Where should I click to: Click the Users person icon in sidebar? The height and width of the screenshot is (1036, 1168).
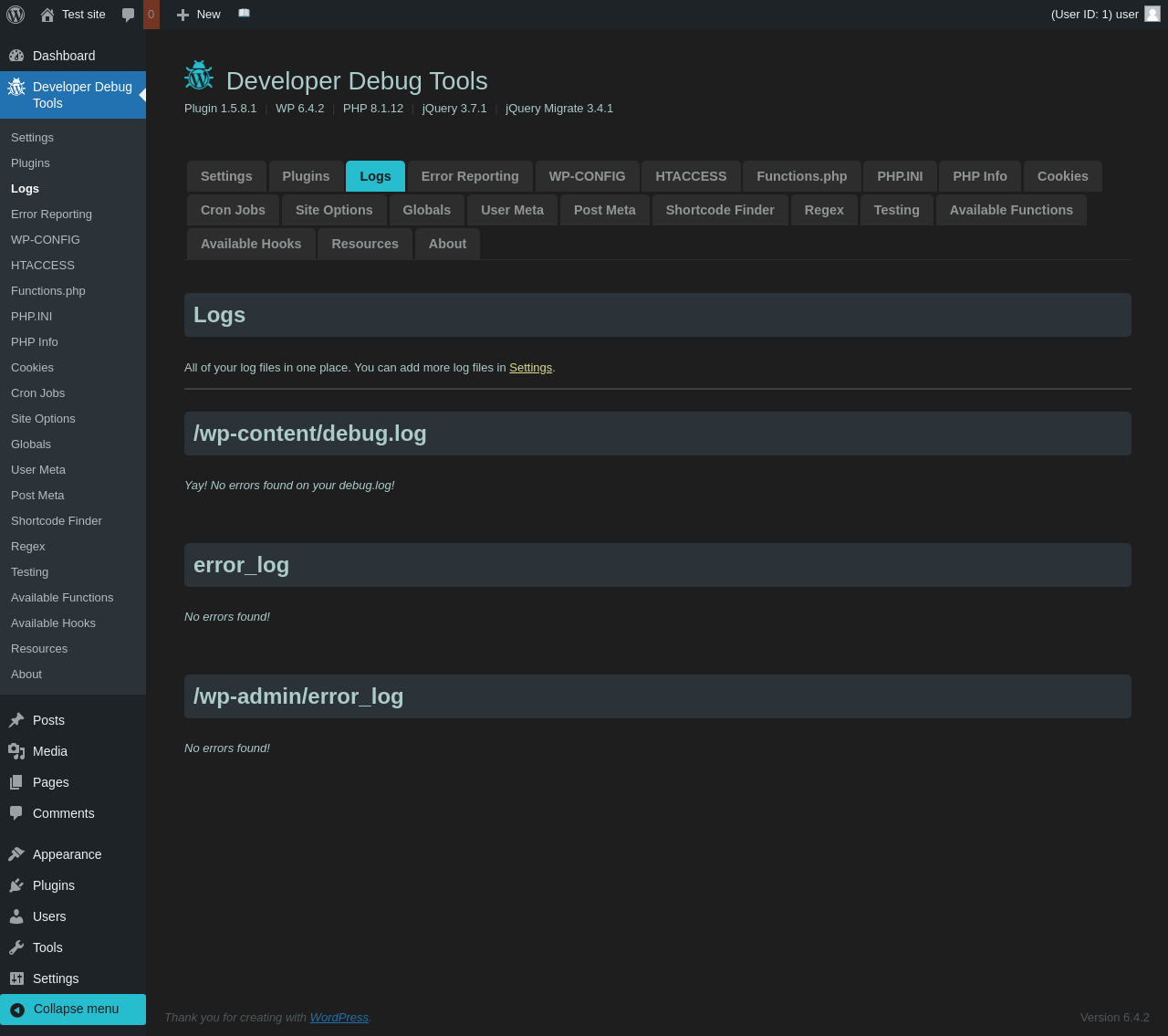(16, 916)
